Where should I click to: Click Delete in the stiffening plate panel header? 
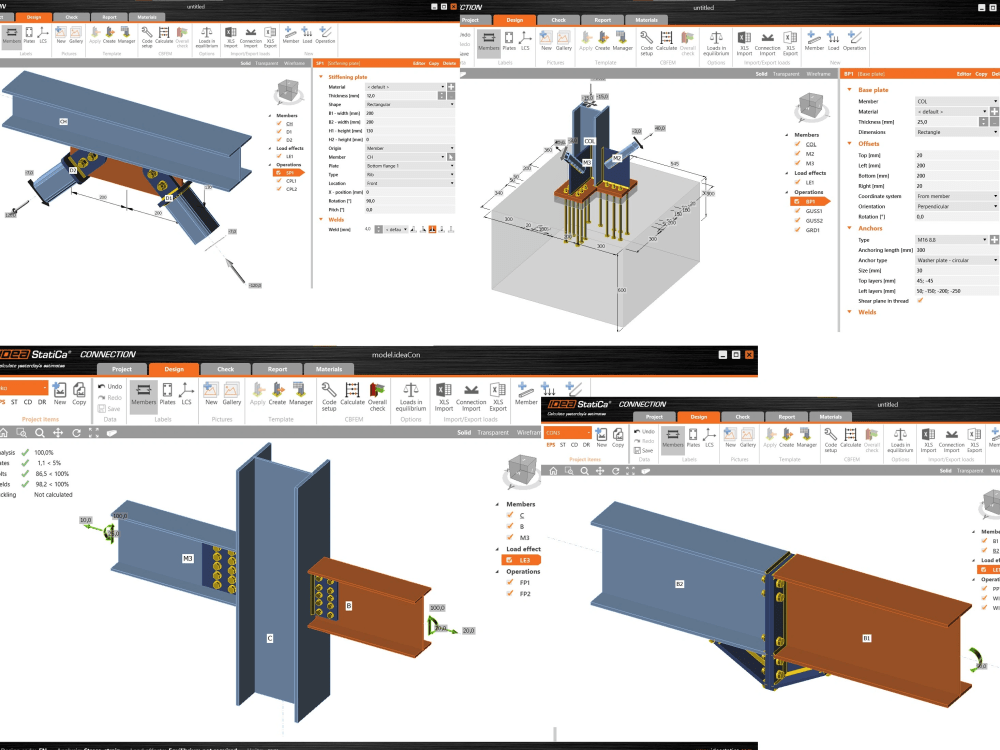450,63
